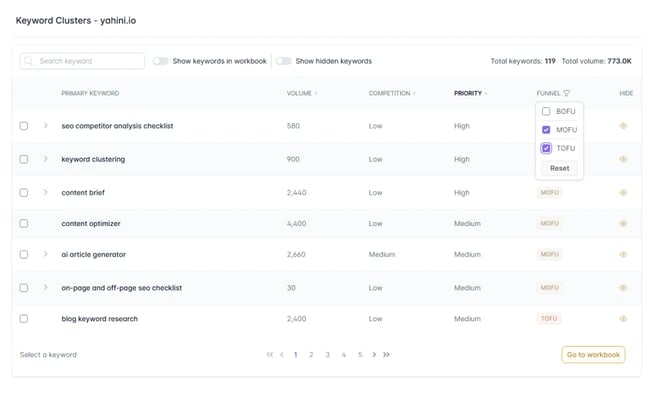Click the Total keywords 119 label
Image resolution: width=666 pixels, height=400 pixels.
tap(523, 61)
